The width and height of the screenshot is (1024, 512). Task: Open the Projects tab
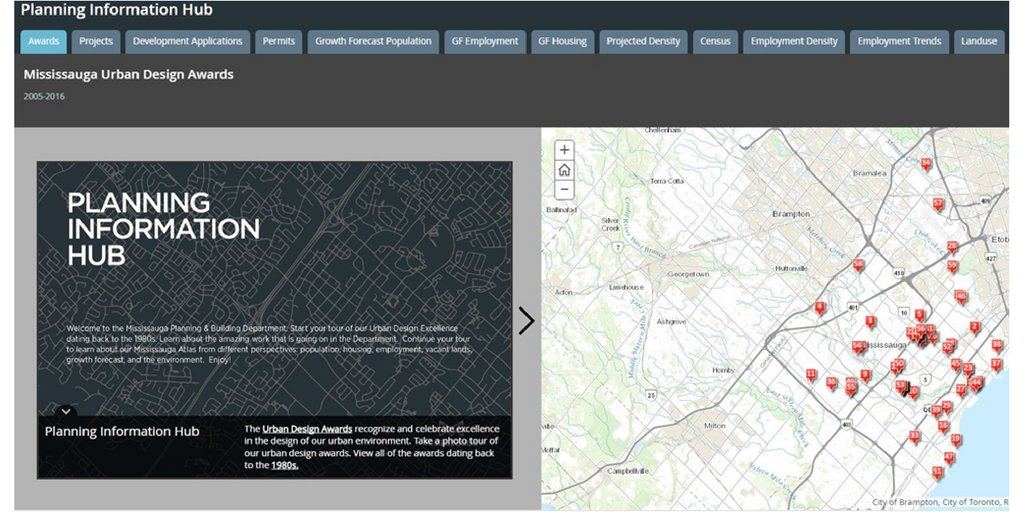coord(96,41)
